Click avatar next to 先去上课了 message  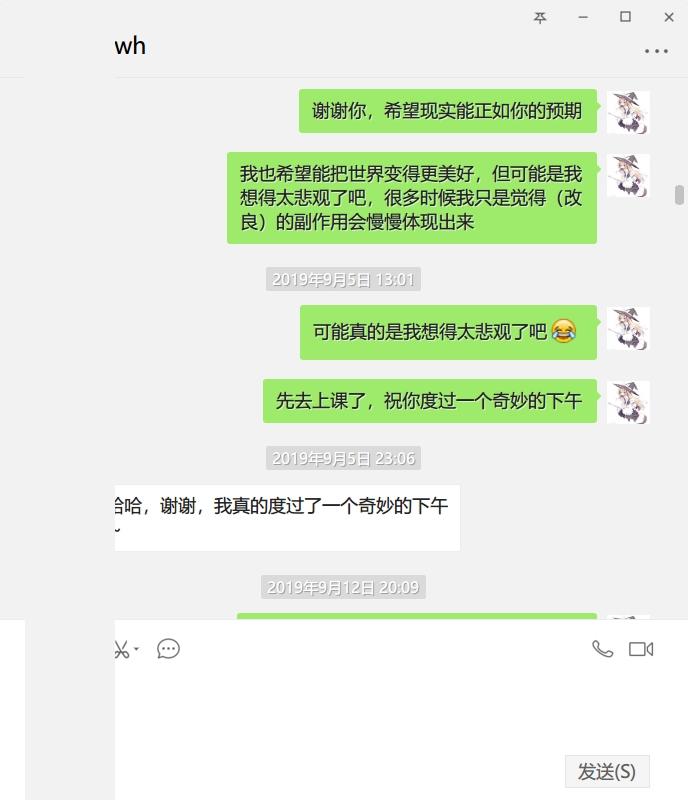(628, 402)
